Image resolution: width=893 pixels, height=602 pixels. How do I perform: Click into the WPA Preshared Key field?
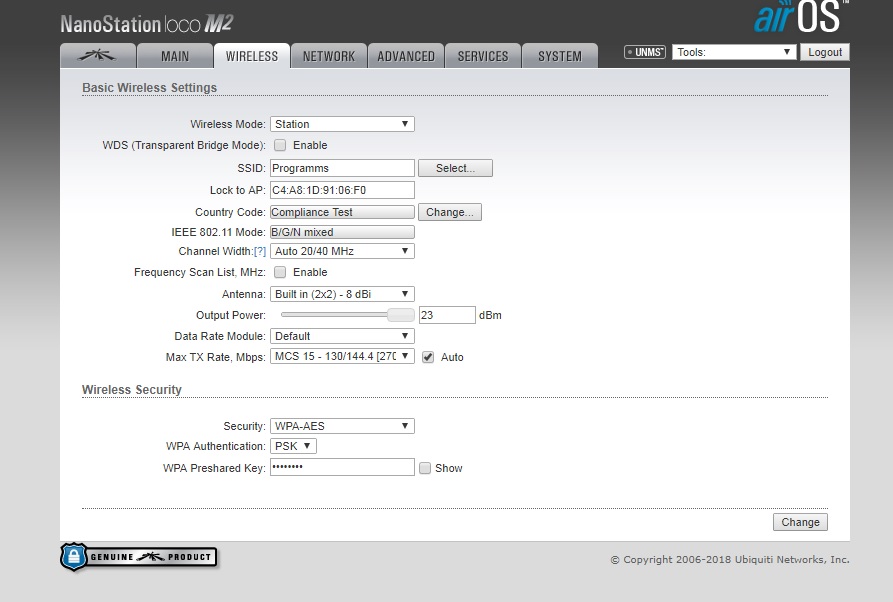tap(342, 467)
